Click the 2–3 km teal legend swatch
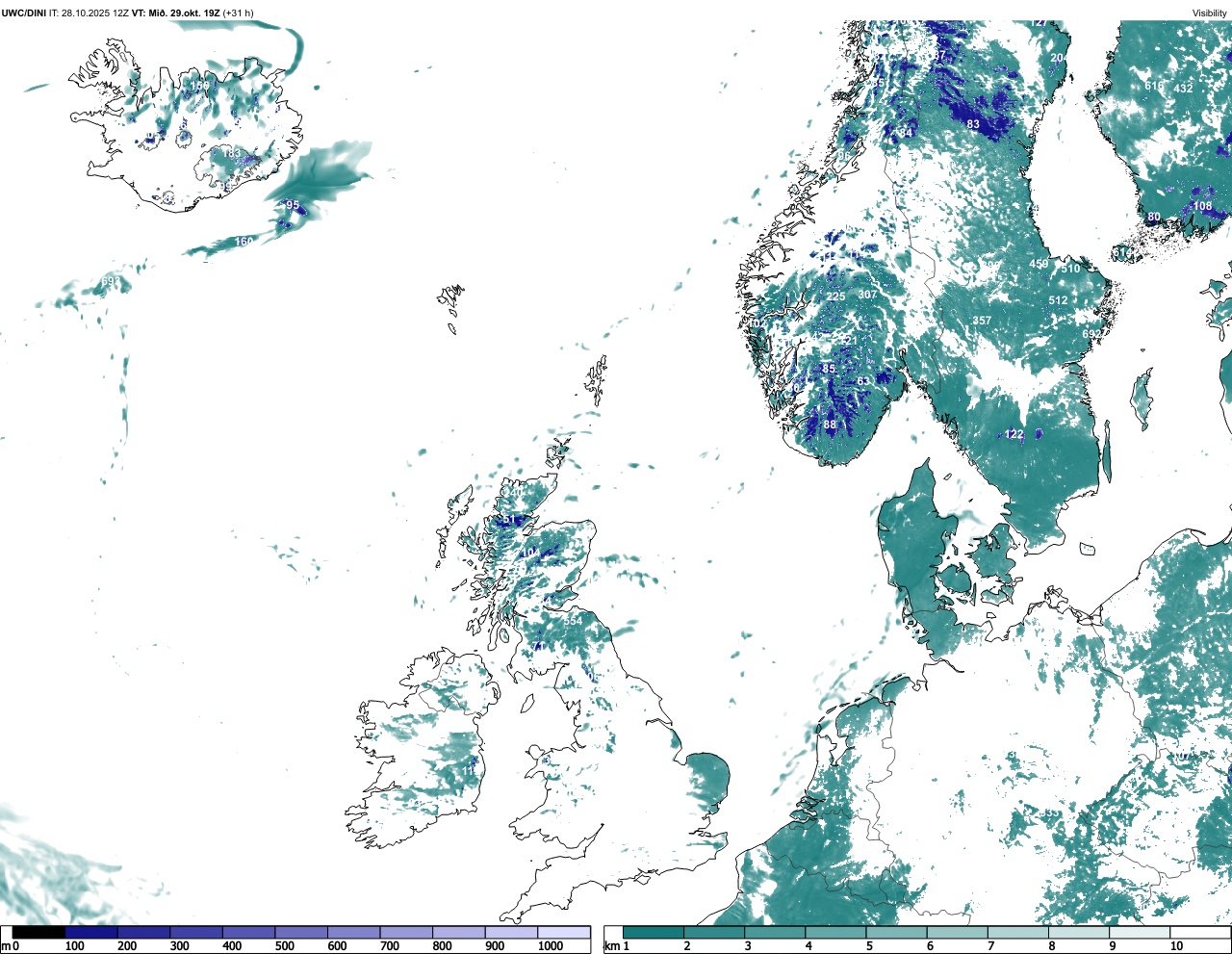The height and width of the screenshot is (954, 1232). [714, 932]
